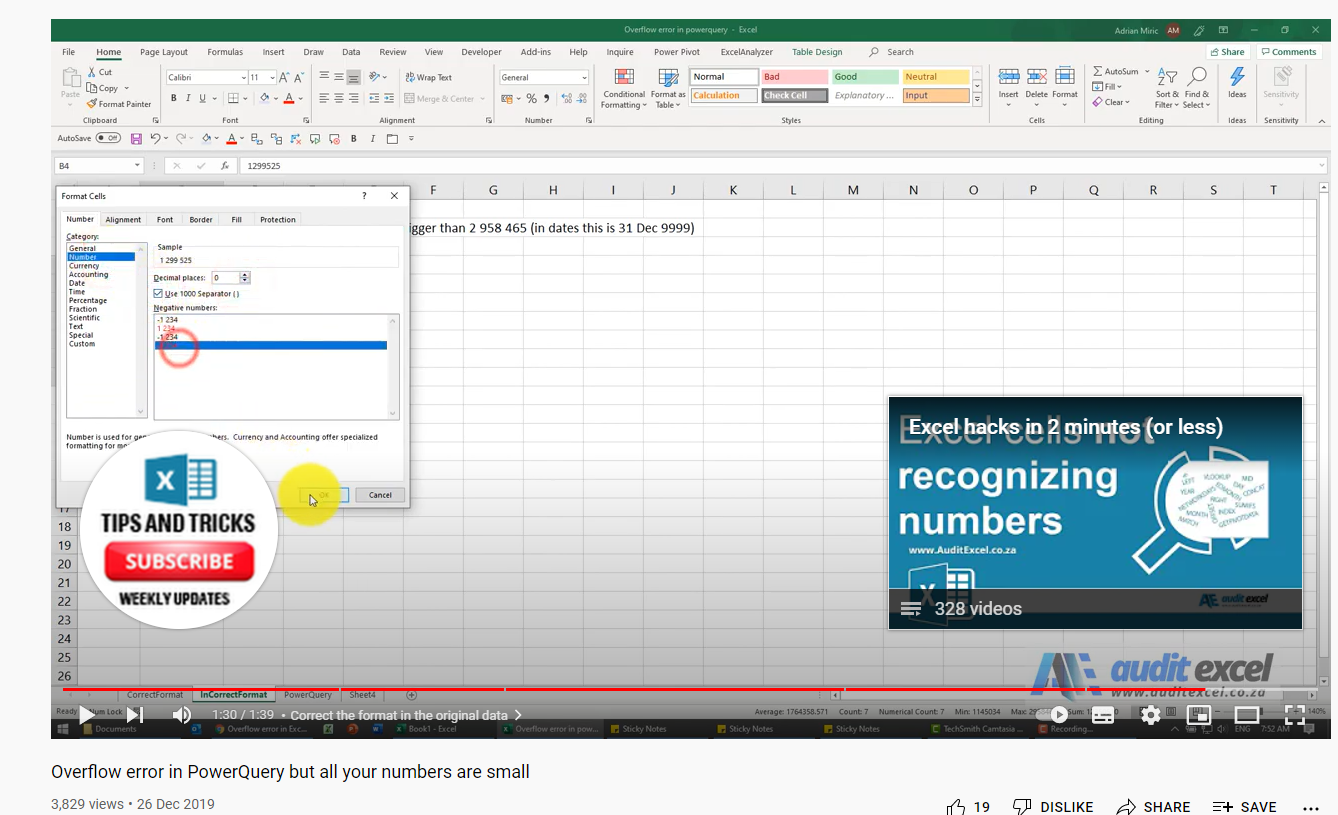Toggle subtitles/closed captions

tap(1103, 715)
